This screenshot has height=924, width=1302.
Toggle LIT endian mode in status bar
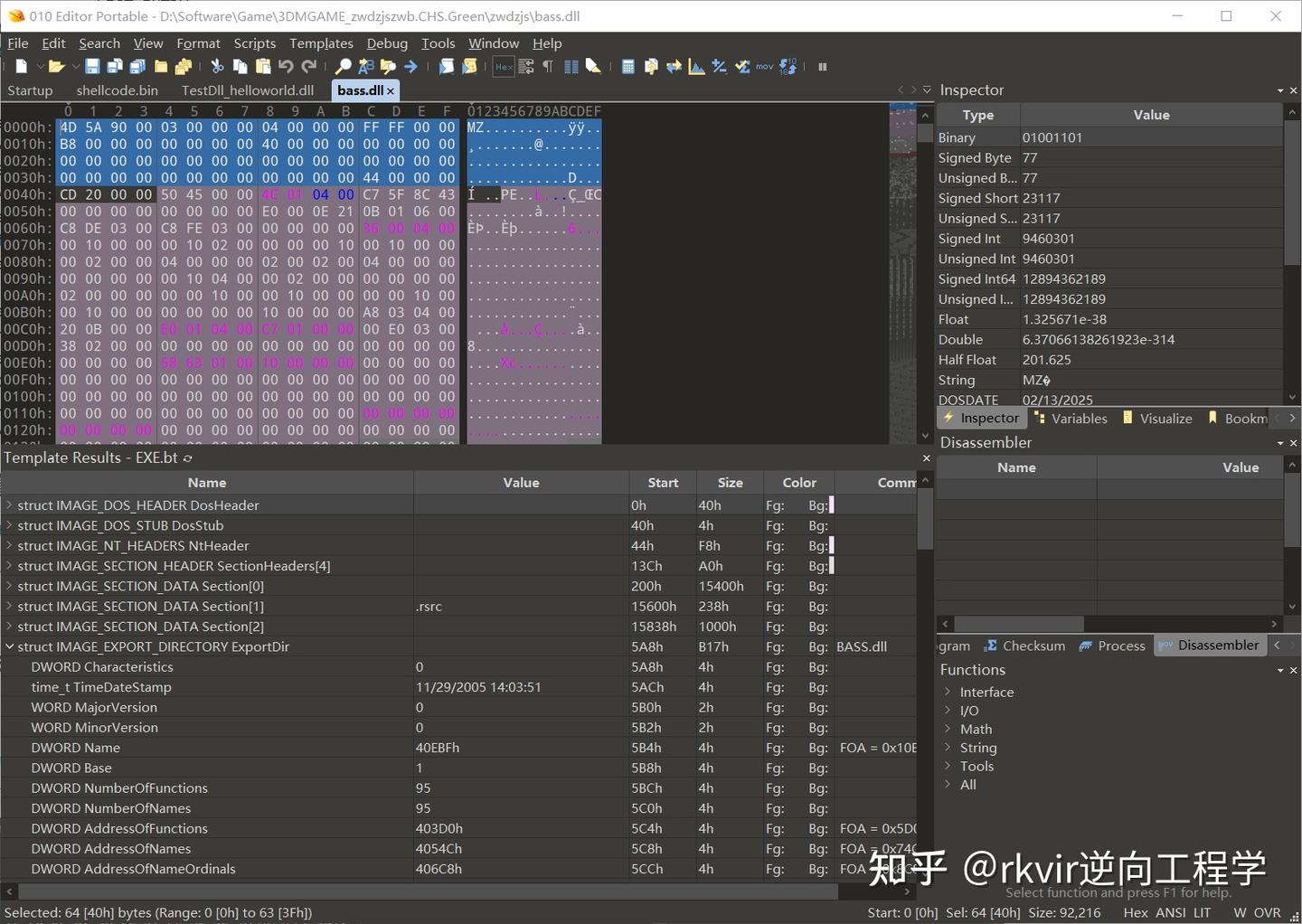point(1202,912)
